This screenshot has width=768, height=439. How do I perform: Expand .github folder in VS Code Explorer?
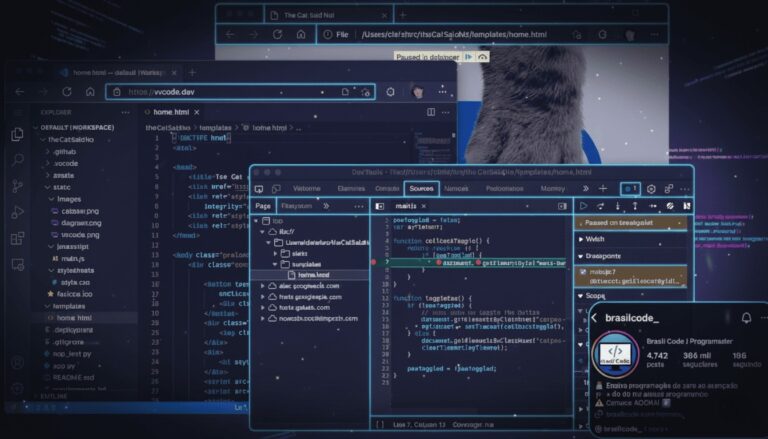[48, 151]
